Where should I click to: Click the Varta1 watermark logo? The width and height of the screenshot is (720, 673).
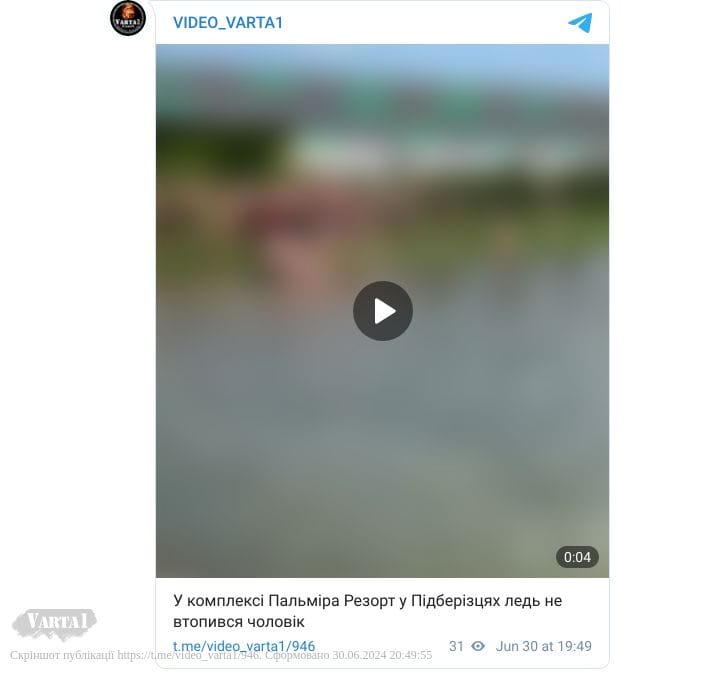54,623
